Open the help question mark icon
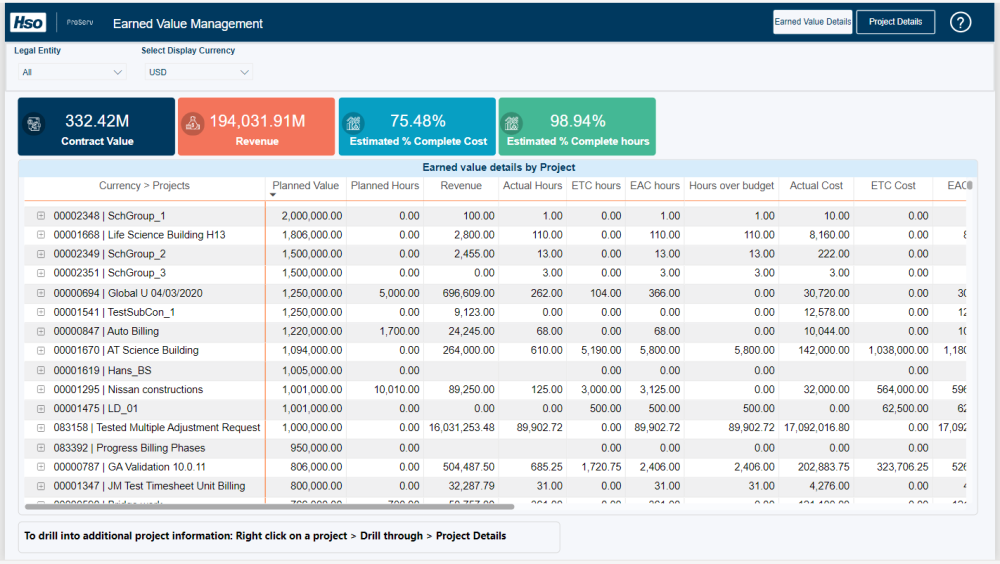1000x564 pixels. (x=960, y=22)
